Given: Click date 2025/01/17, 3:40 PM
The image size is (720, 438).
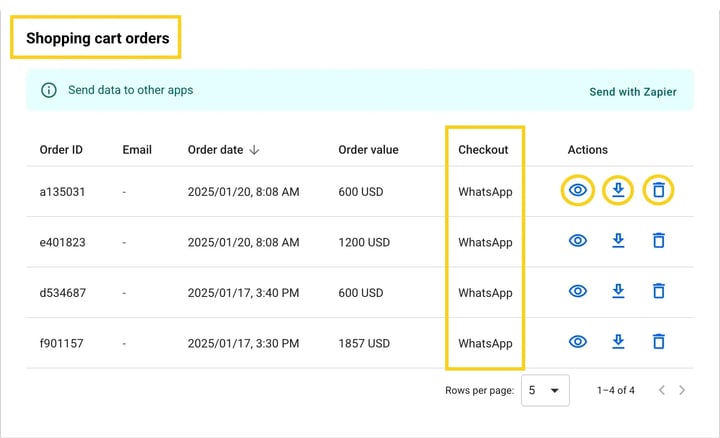Looking at the screenshot, I should (x=243, y=293).
